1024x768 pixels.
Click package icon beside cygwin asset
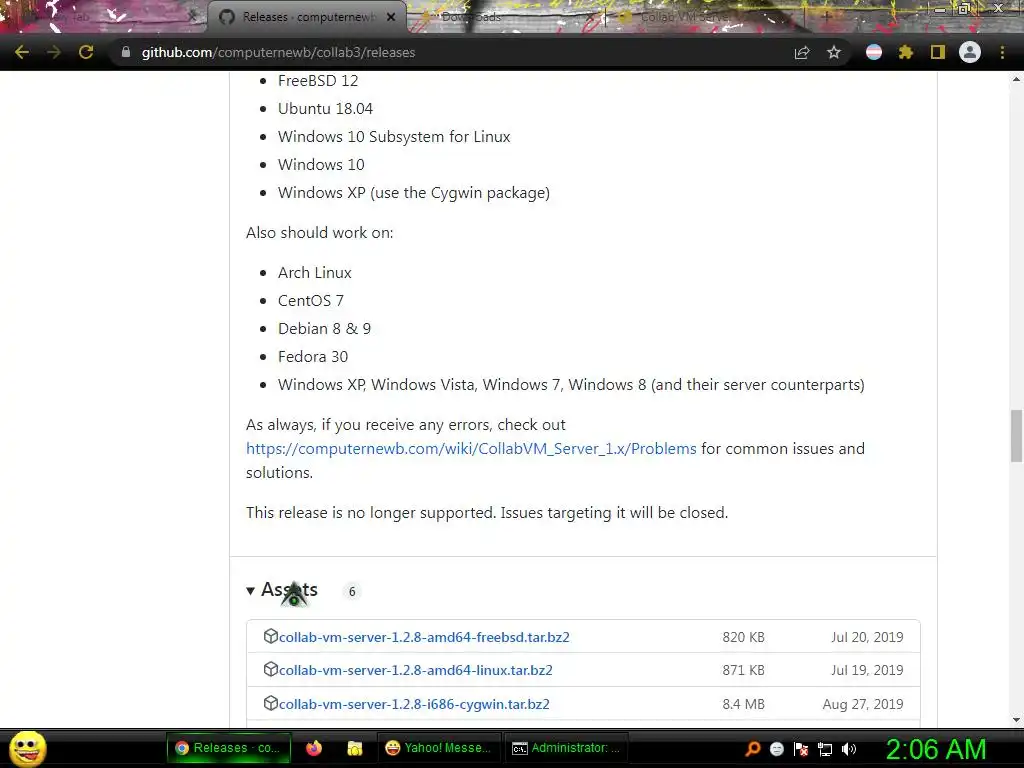point(270,703)
